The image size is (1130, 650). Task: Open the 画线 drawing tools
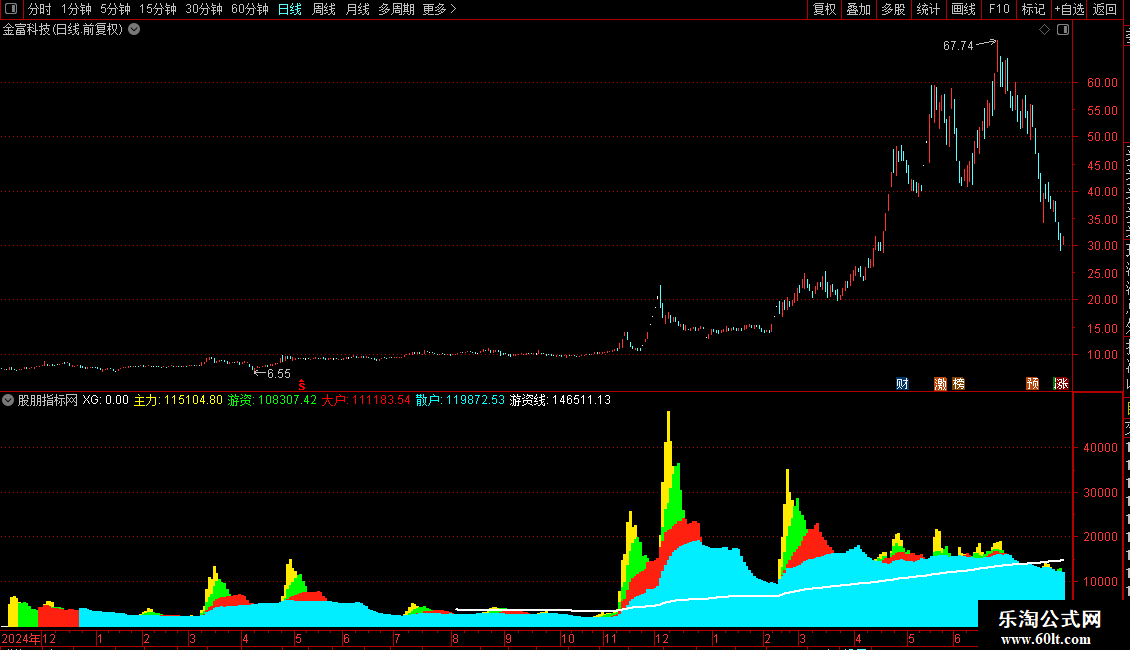964,9
